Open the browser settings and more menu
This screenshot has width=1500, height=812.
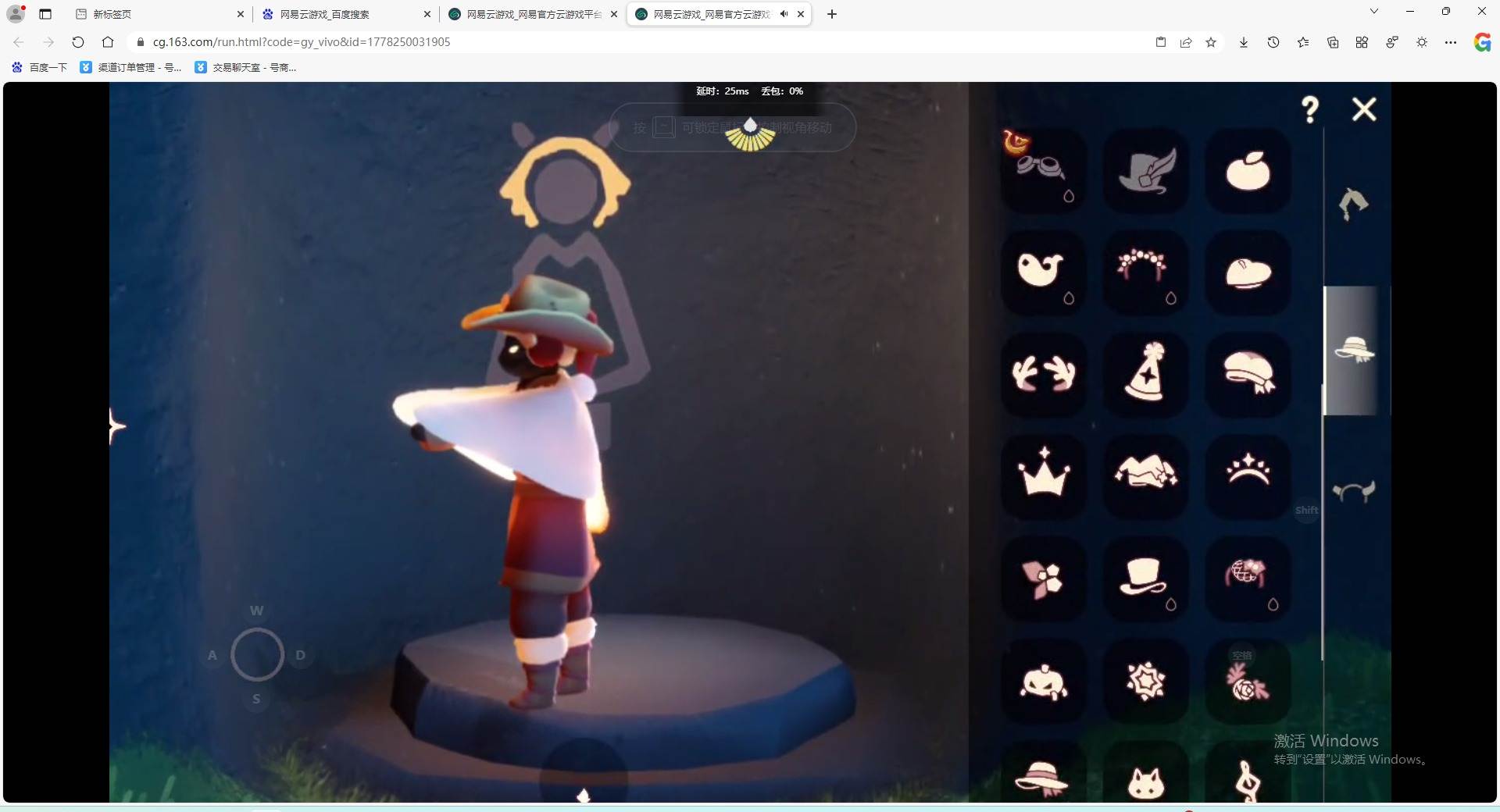1451,42
